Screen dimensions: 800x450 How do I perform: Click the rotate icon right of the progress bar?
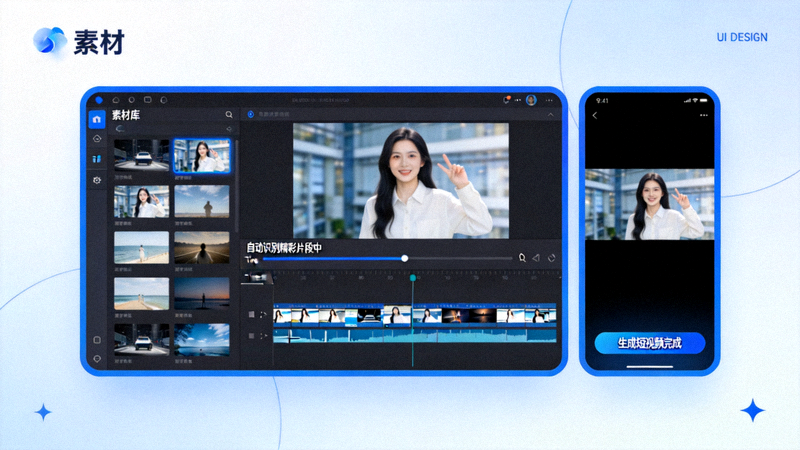552,258
